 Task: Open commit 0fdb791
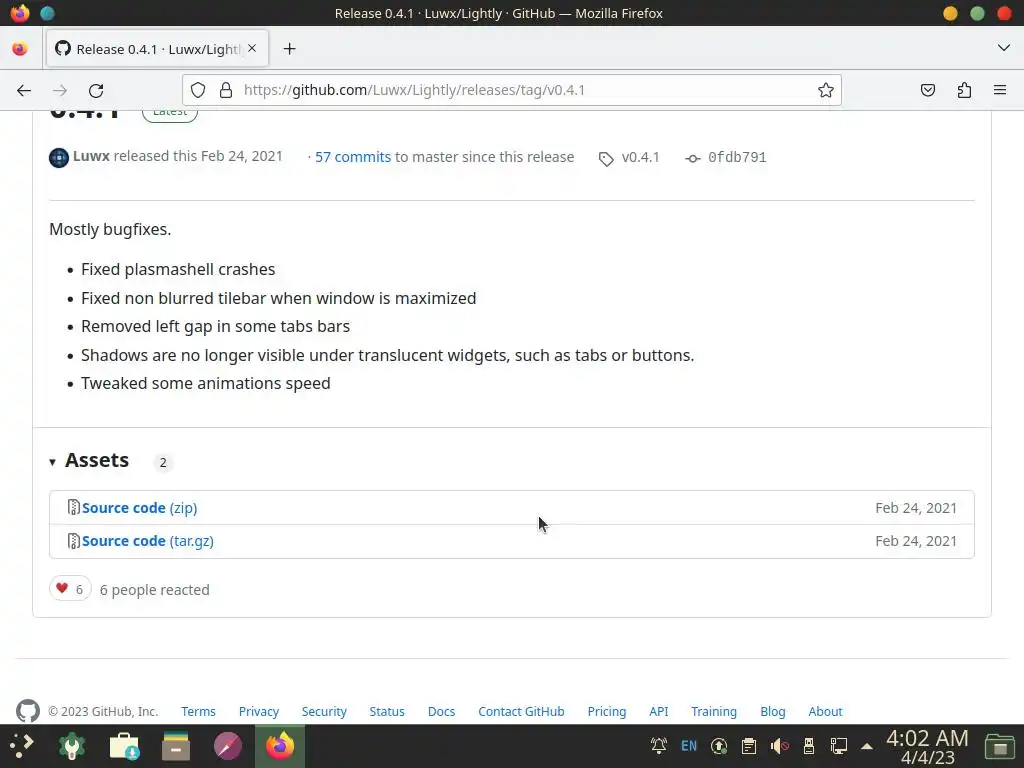pyautogui.click(x=737, y=157)
